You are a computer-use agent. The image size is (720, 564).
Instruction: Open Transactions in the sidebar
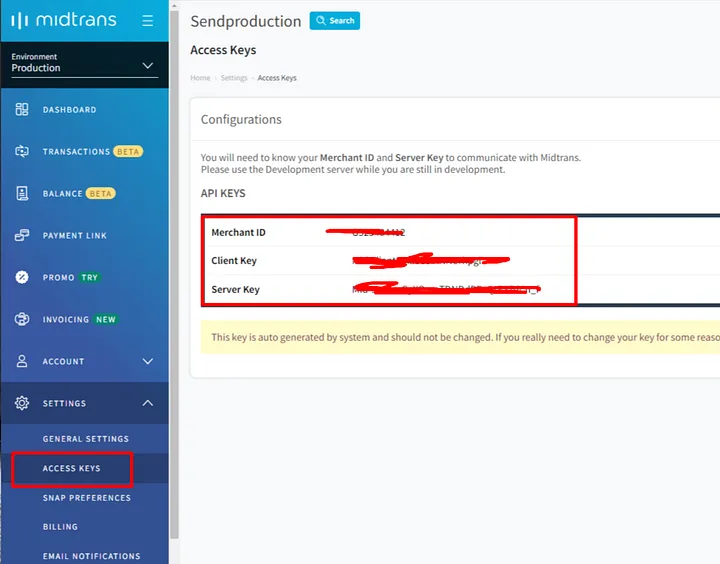76,152
